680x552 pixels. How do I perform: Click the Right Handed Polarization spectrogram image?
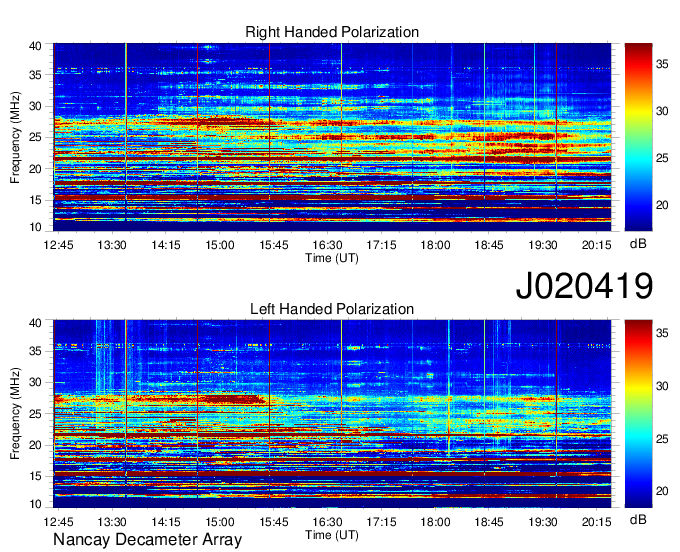click(332, 137)
